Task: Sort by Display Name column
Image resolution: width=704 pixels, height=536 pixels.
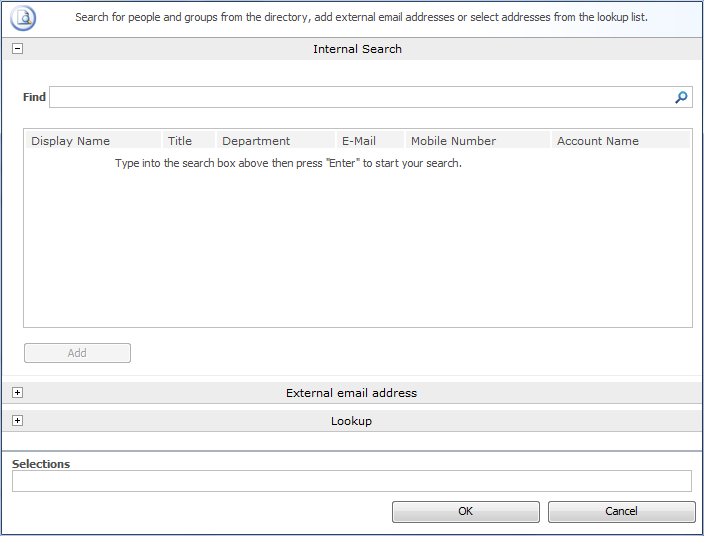Action: 71,141
